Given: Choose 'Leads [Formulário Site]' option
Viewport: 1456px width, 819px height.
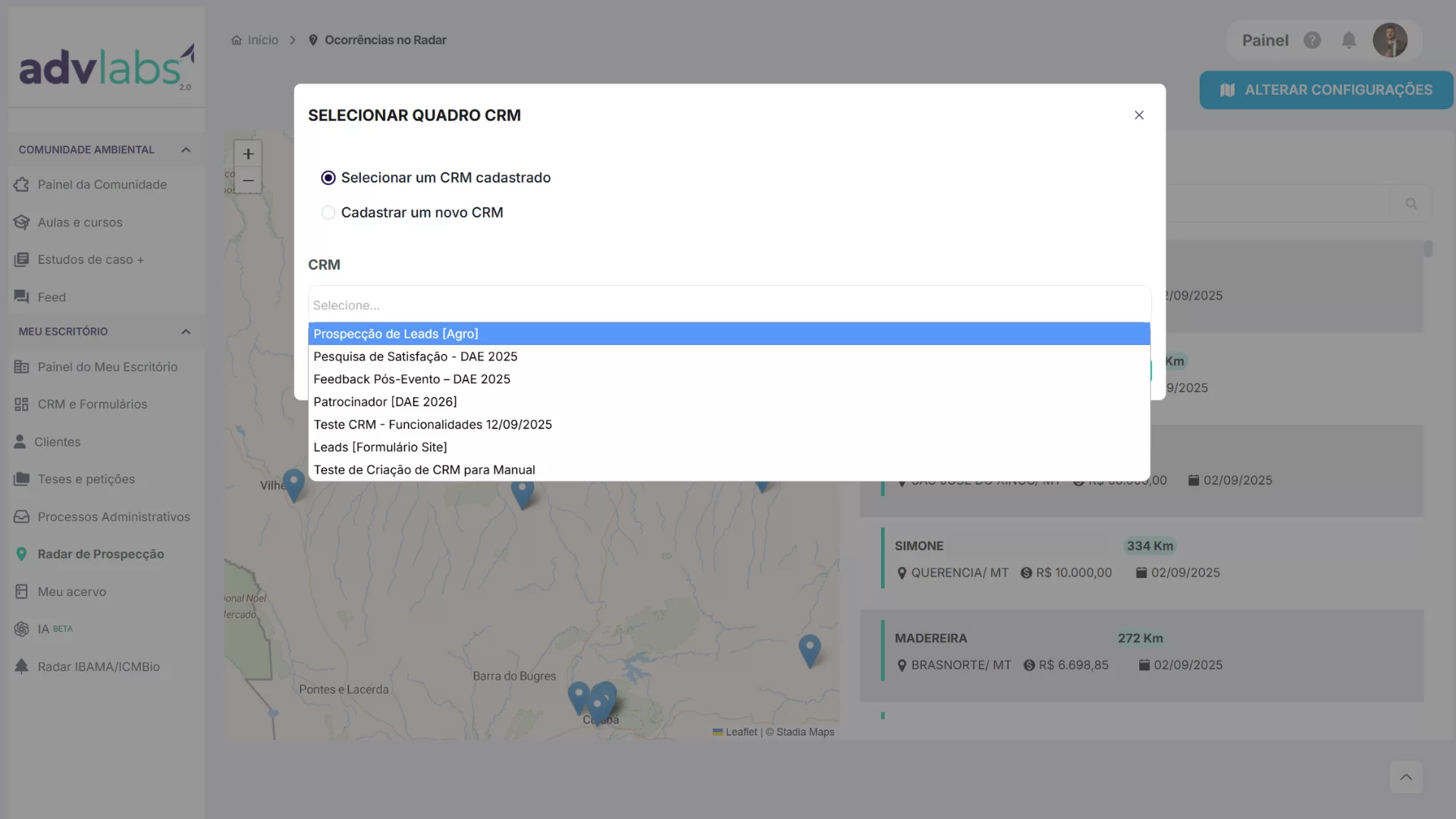Looking at the screenshot, I should (380, 447).
